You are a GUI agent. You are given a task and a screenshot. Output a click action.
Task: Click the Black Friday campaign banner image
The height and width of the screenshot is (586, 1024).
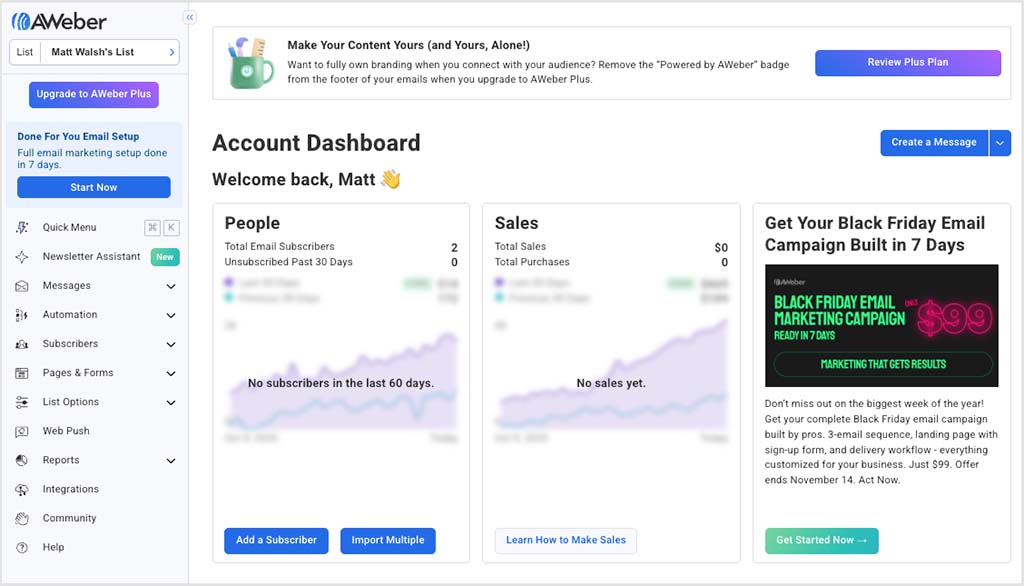pyautogui.click(x=881, y=325)
